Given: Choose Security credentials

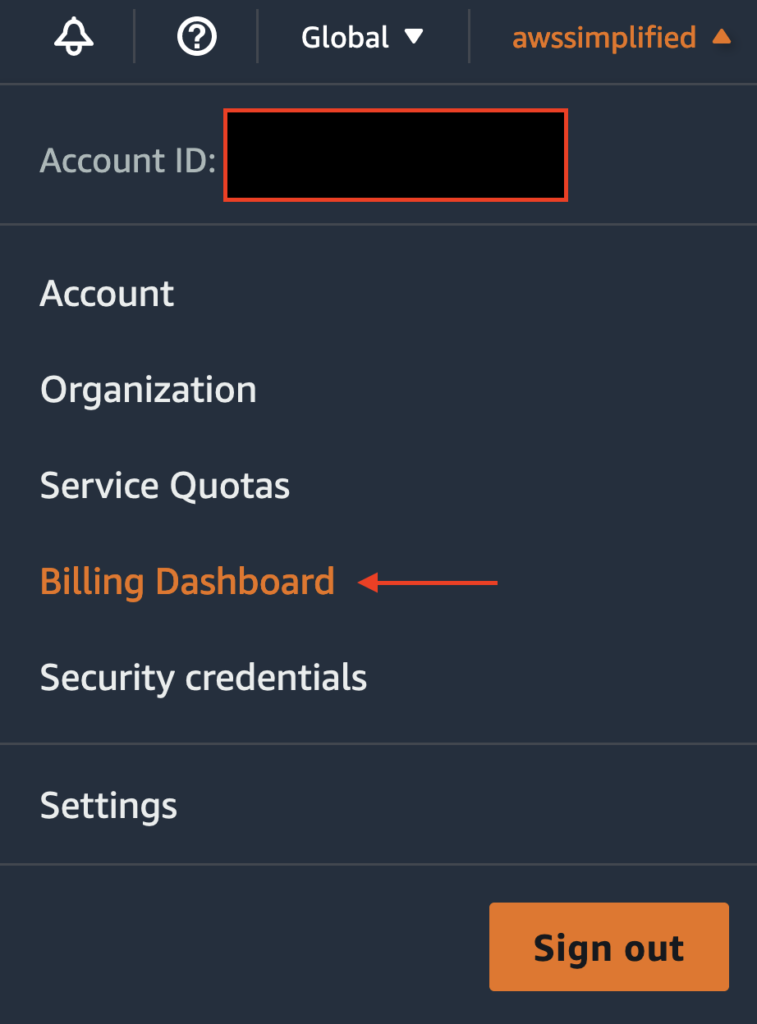Looking at the screenshot, I should point(203,678).
